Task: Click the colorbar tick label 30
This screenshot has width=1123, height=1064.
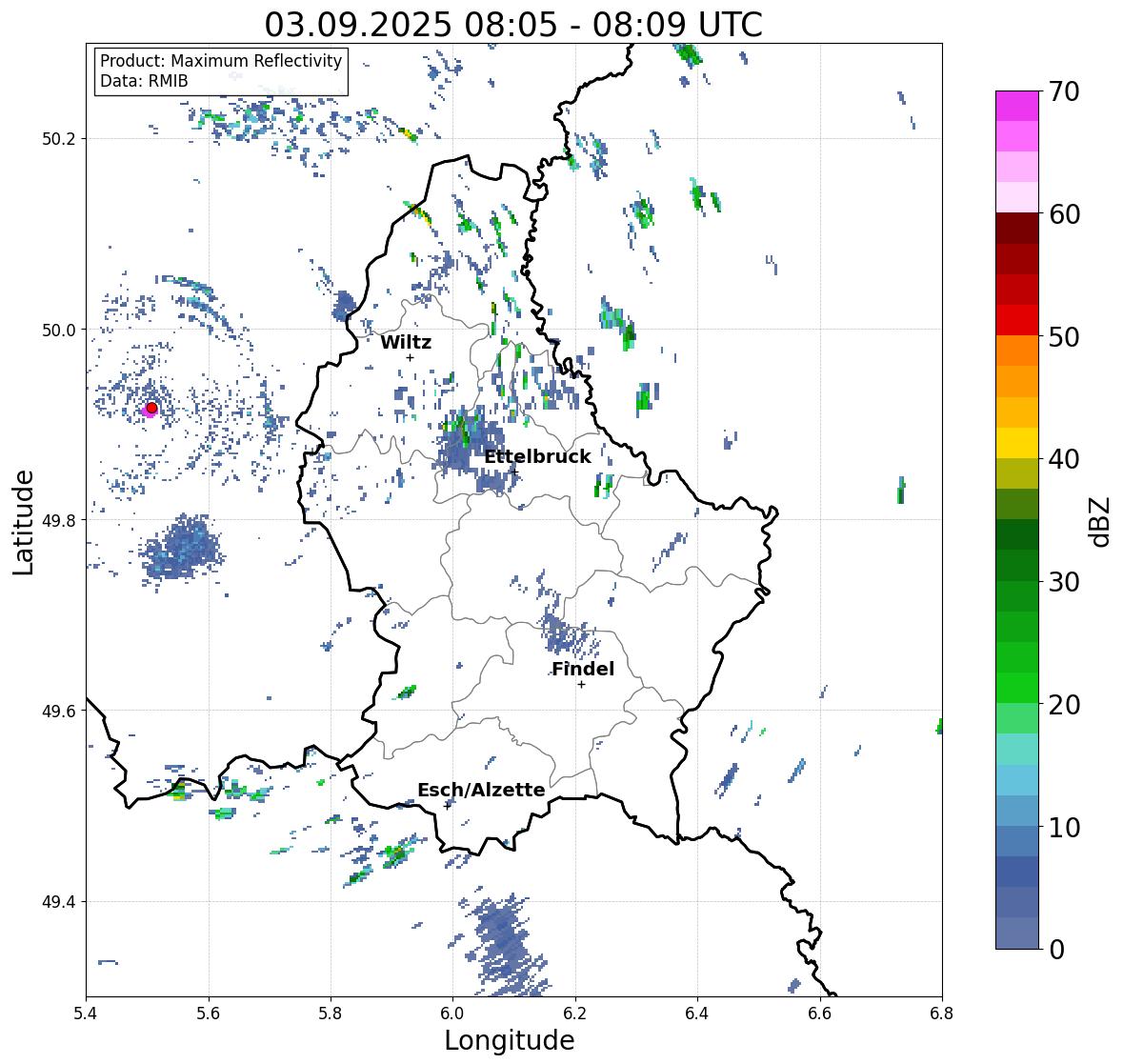Action: tap(1064, 581)
